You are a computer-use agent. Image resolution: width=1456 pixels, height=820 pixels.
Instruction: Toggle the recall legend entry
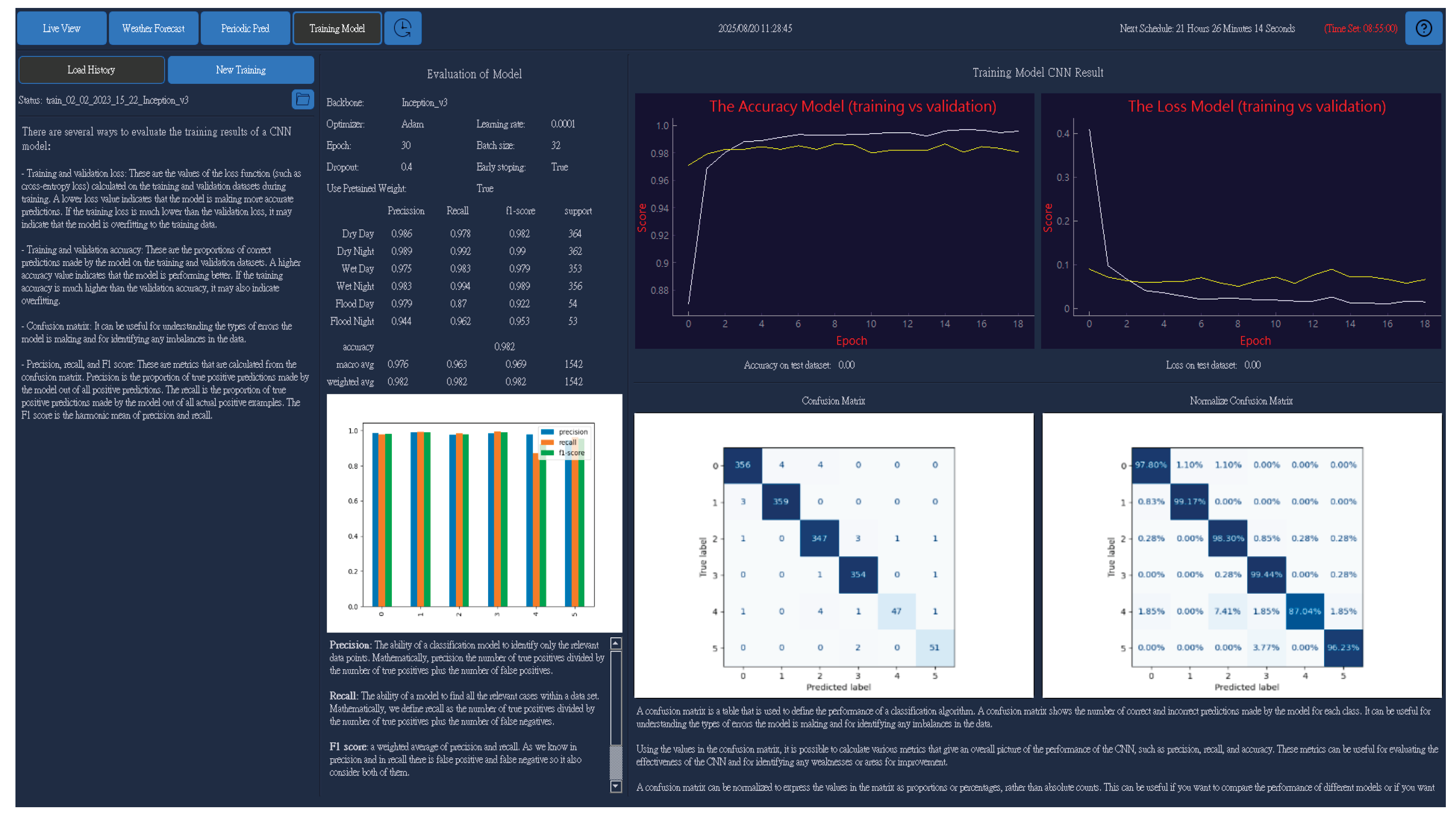pyautogui.click(x=567, y=442)
